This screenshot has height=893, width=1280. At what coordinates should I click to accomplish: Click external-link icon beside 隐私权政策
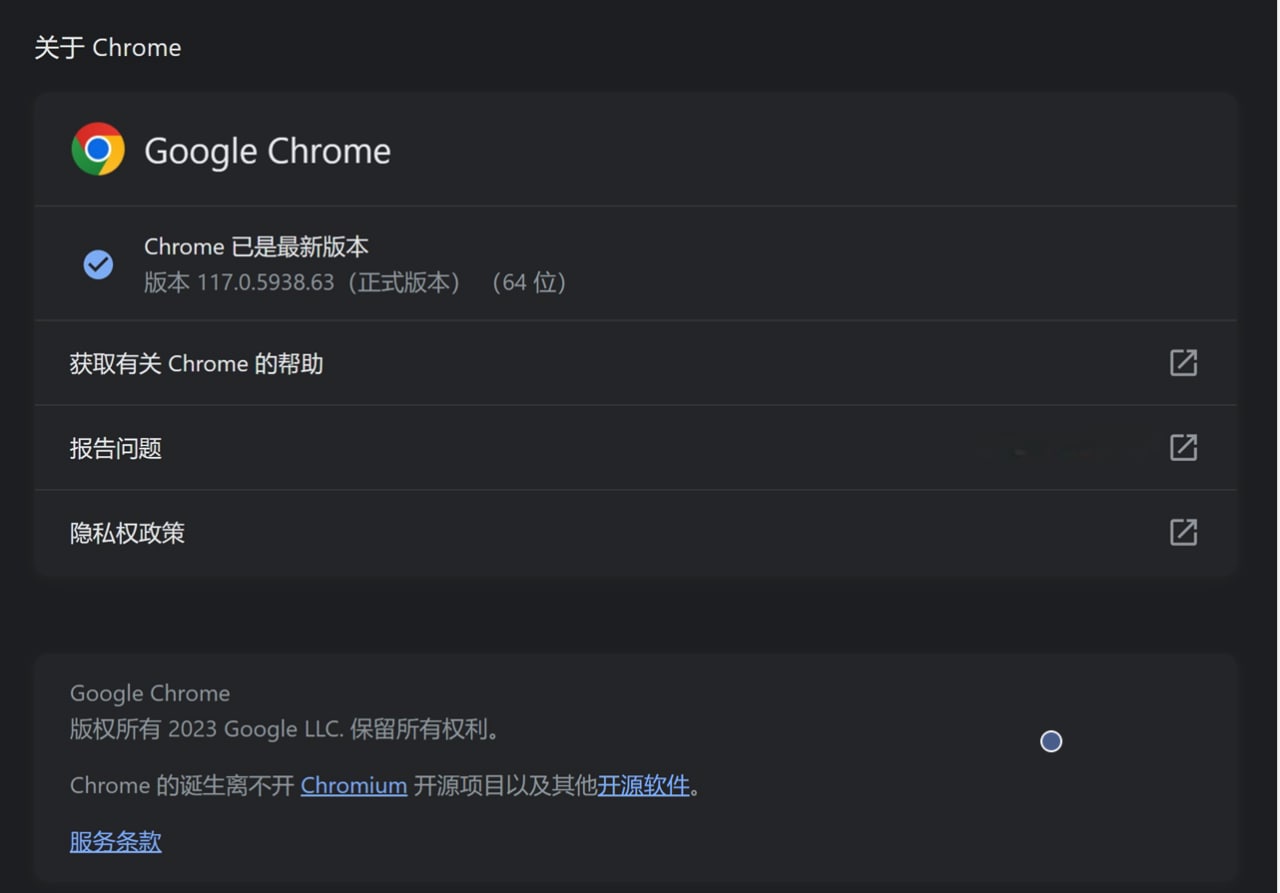click(x=1183, y=532)
